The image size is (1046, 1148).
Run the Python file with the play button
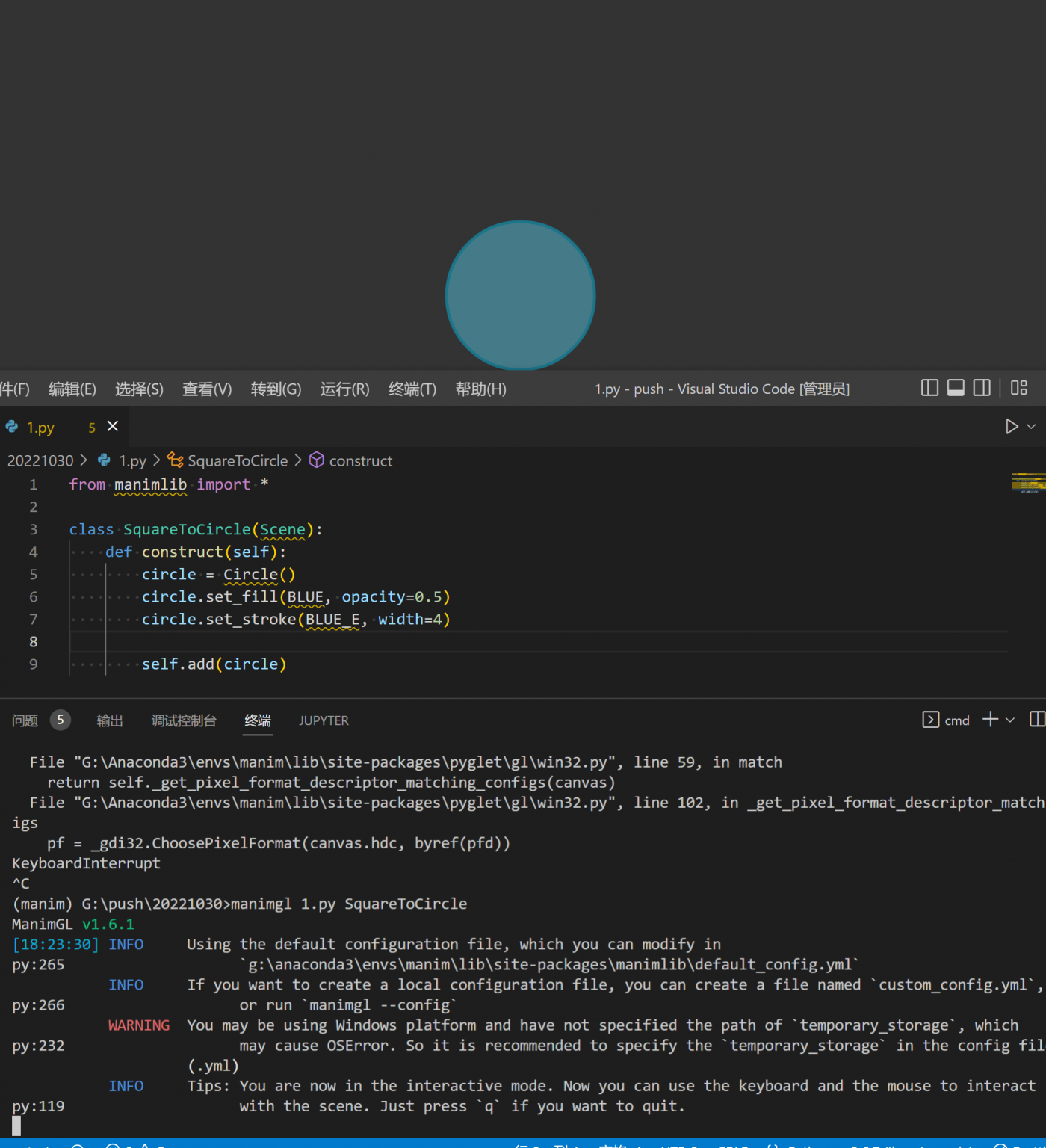click(1011, 426)
